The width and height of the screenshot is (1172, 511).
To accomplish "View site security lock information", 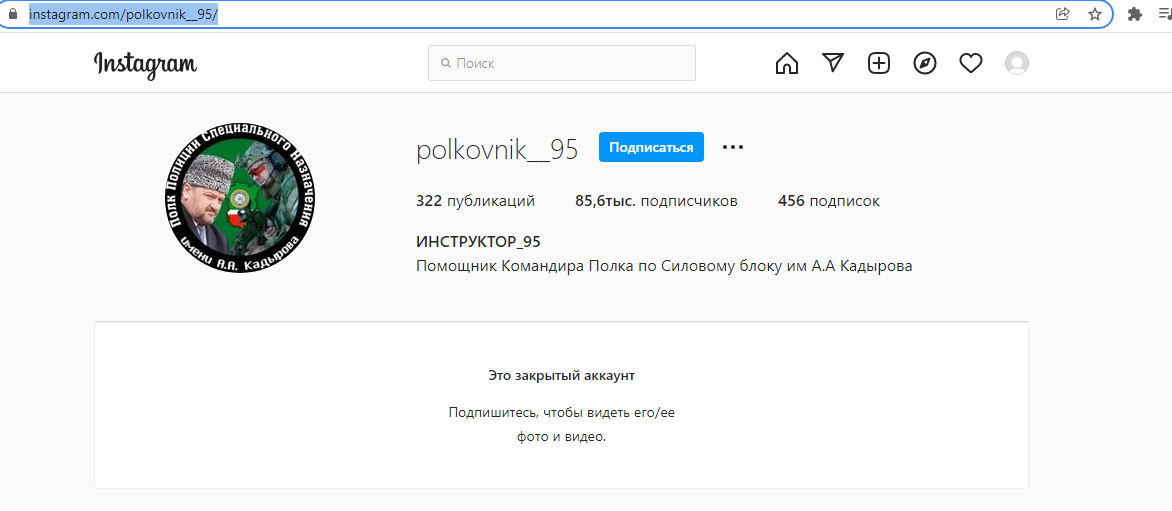I will click(11, 14).
